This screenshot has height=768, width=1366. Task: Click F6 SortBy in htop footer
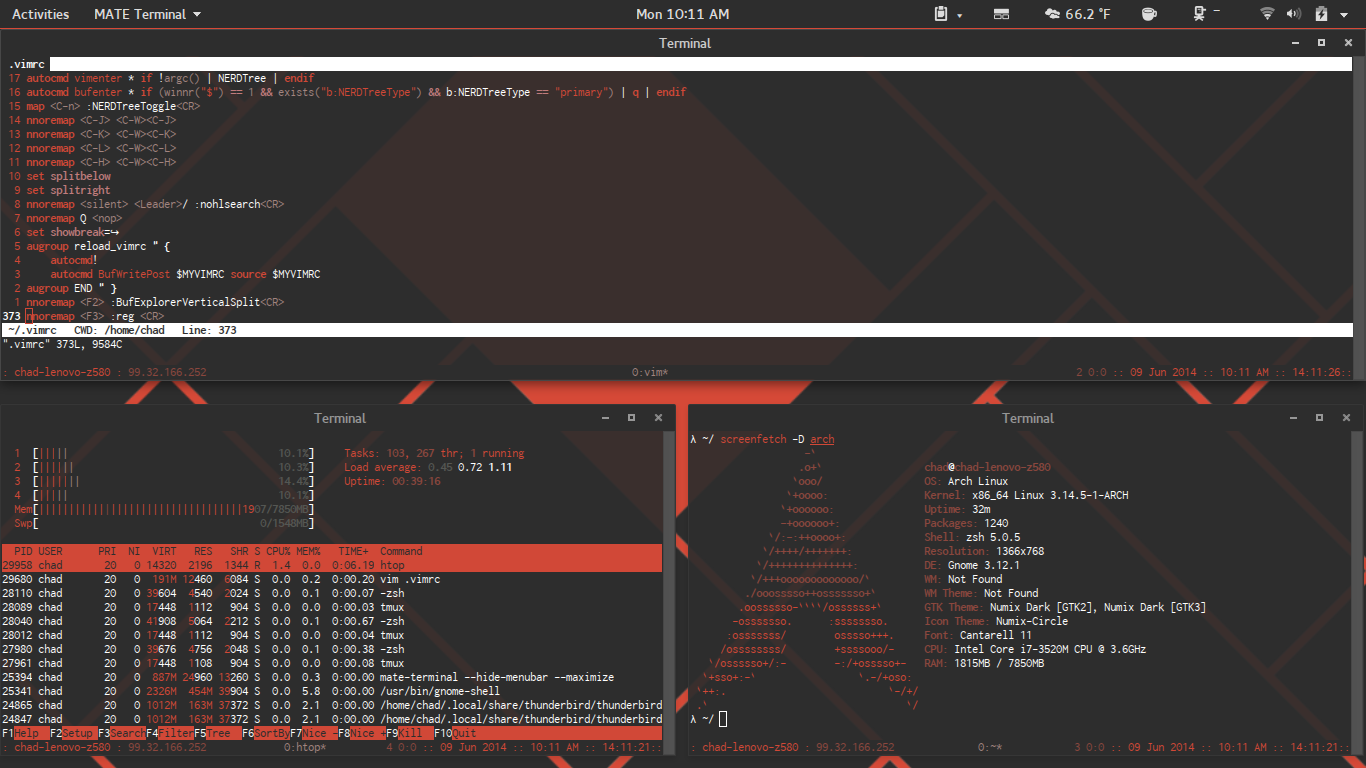pos(266,733)
